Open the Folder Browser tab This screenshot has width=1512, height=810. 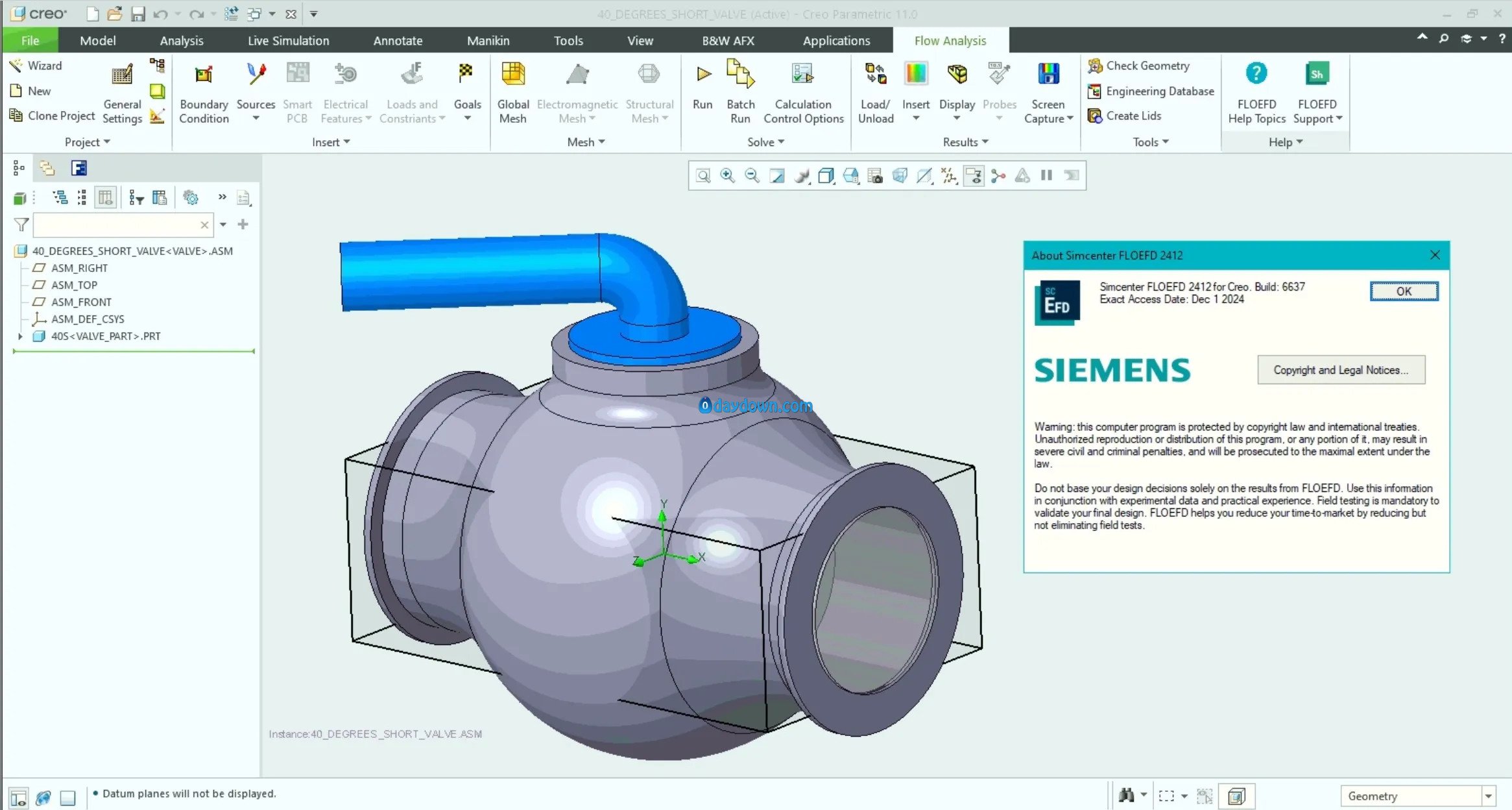[x=47, y=169]
